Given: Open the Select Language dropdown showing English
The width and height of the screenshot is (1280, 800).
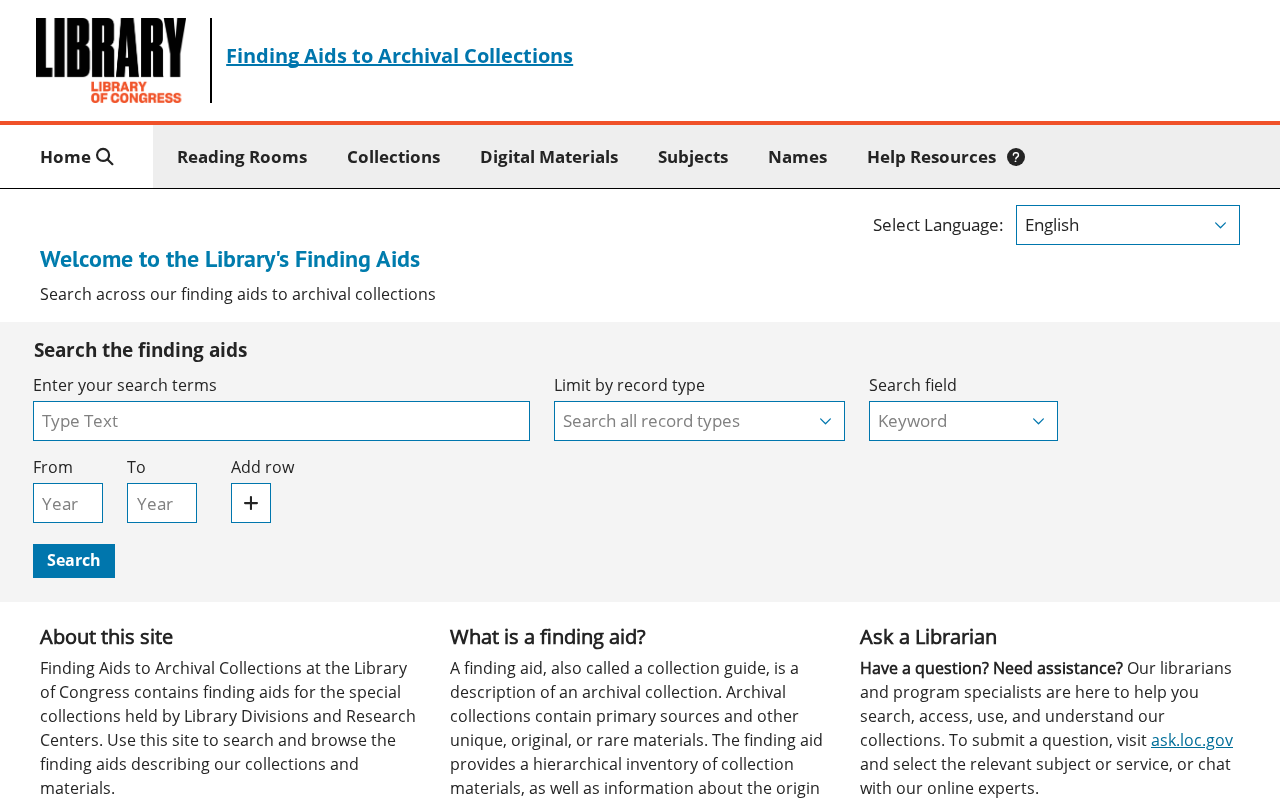Looking at the screenshot, I should click(1128, 225).
